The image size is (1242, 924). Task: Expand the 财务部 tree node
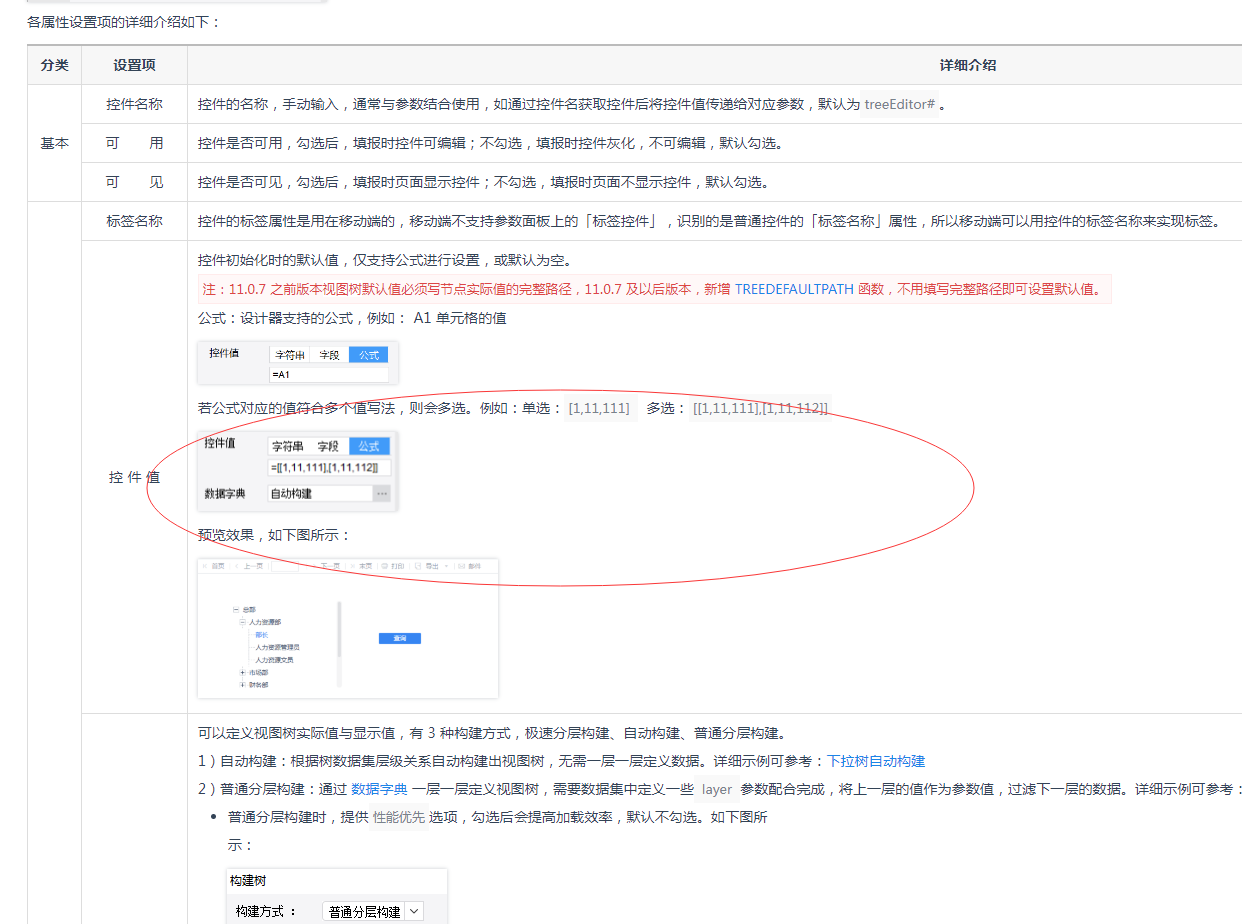click(242, 685)
